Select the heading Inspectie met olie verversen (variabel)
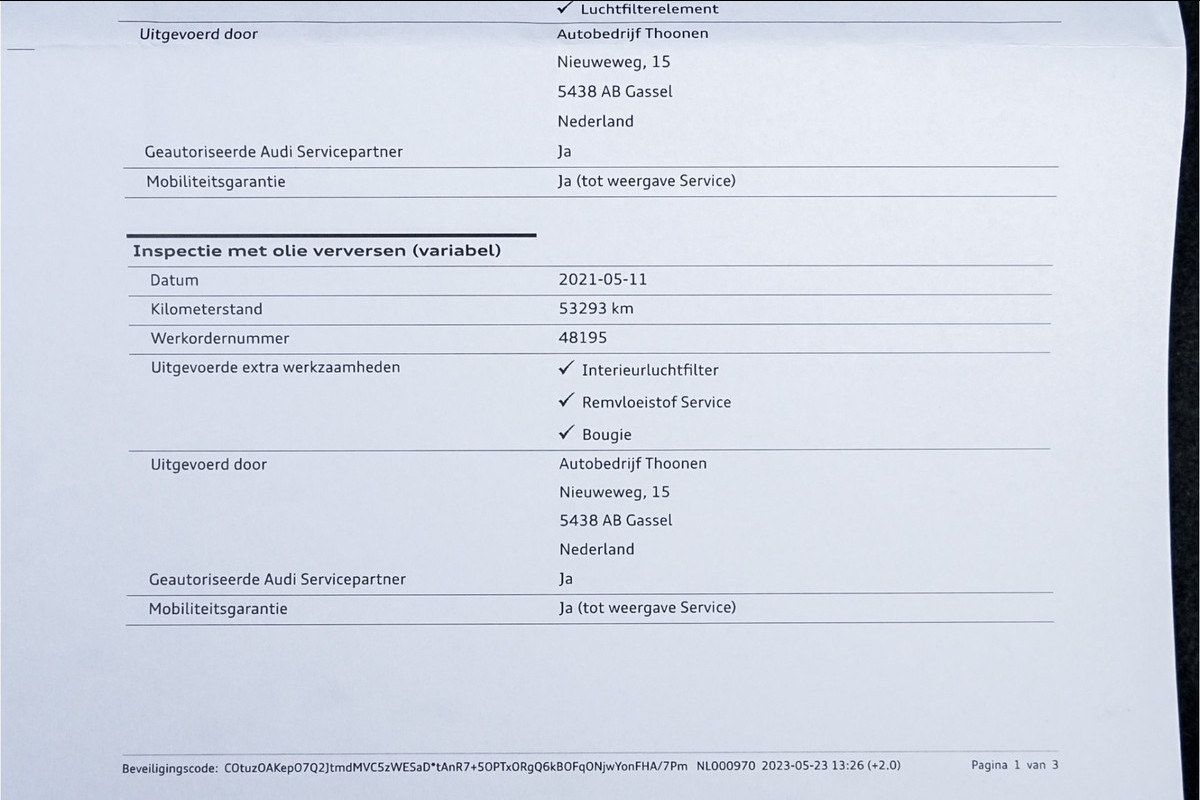This screenshot has height=800, width=1200. pyautogui.click(x=316, y=251)
